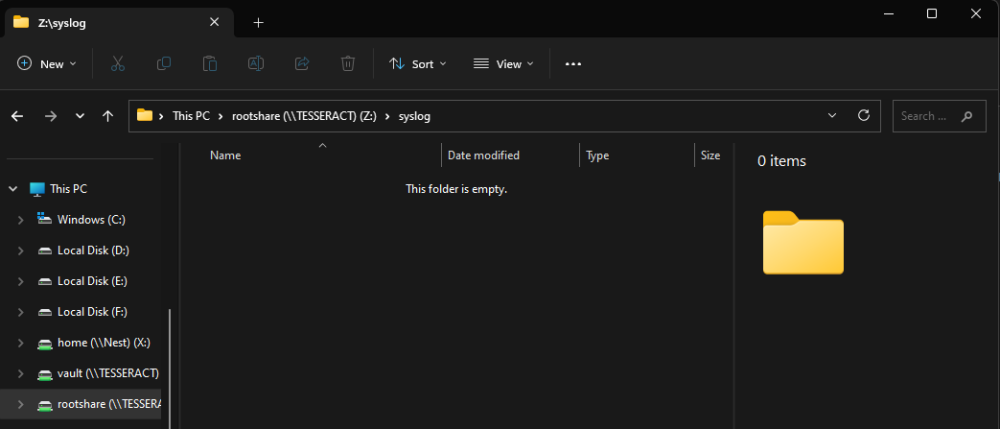Click the Copy icon in toolbar
Screen dimensions: 1000x429
[x=164, y=64]
